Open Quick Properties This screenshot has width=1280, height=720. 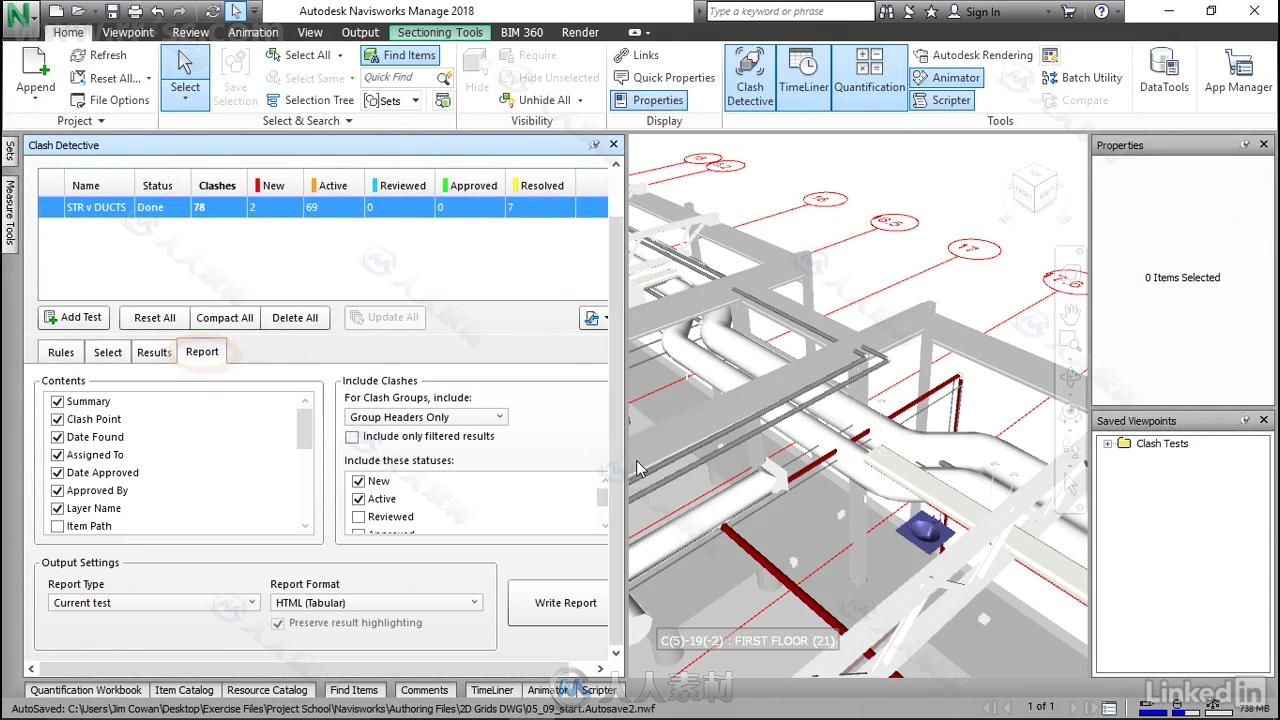point(664,78)
